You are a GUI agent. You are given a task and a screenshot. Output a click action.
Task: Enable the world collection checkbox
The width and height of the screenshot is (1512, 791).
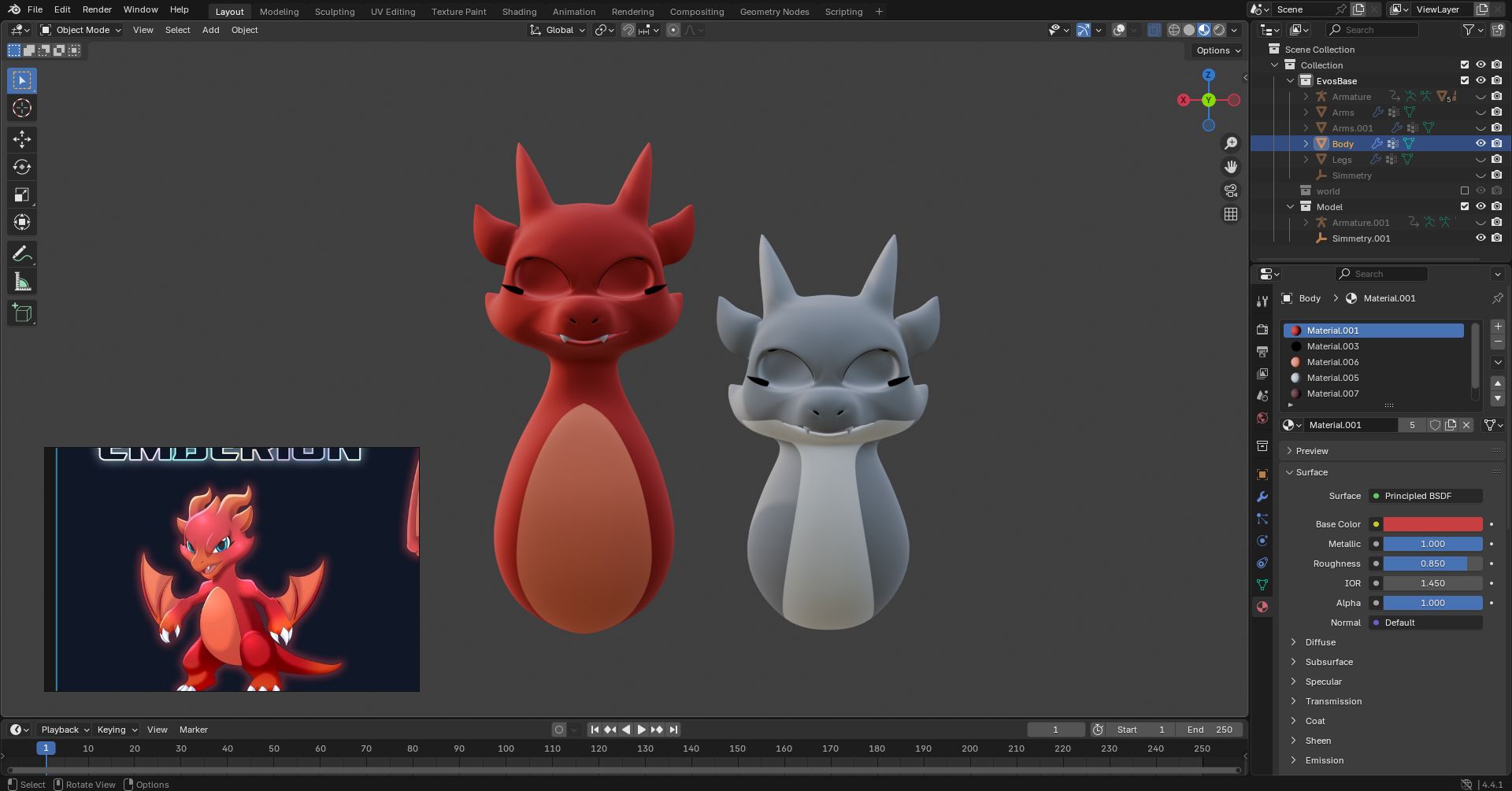pos(1465,190)
